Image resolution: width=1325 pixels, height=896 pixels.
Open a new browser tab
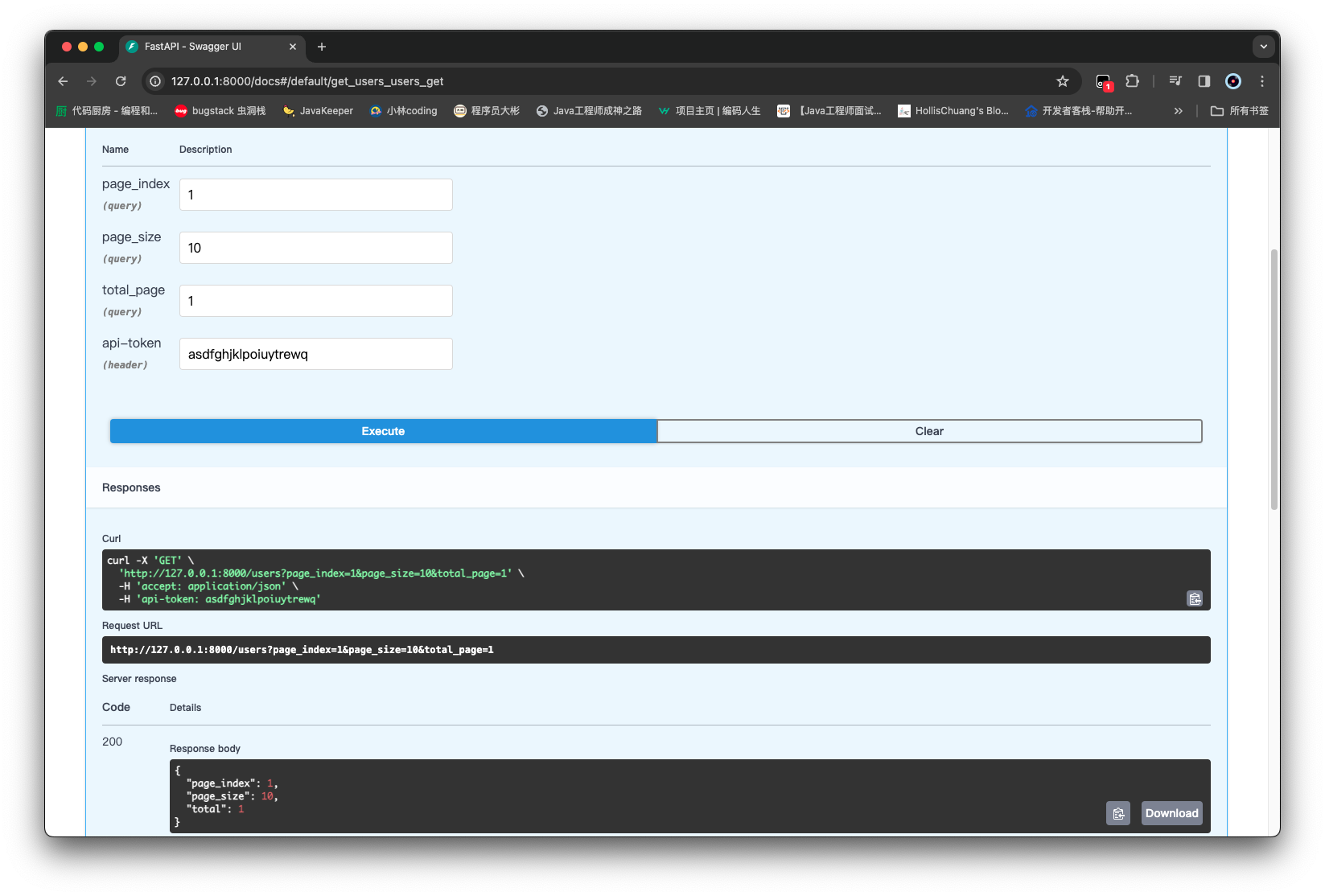pyautogui.click(x=322, y=47)
